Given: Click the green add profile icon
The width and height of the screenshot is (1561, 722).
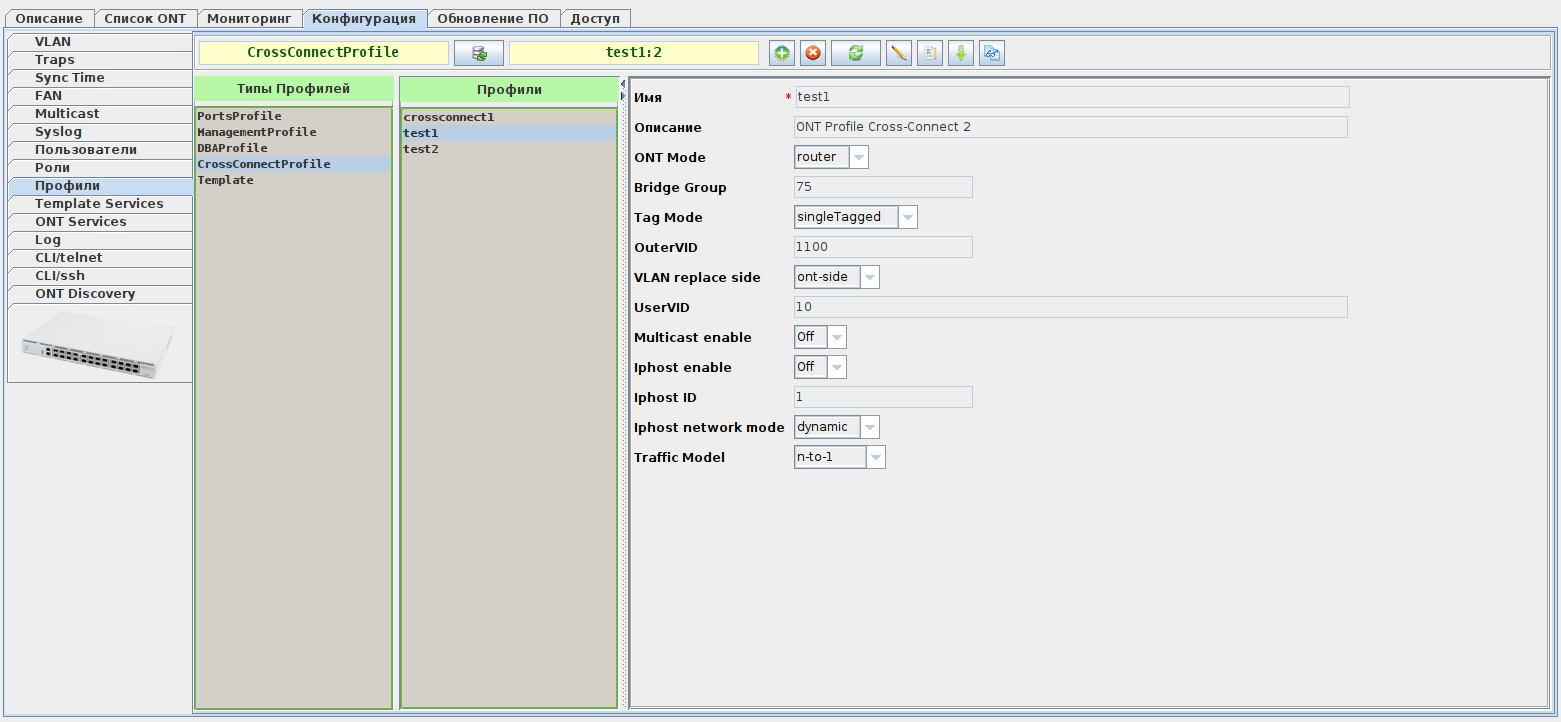Looking at the screenshot, I should coord(782,53).
